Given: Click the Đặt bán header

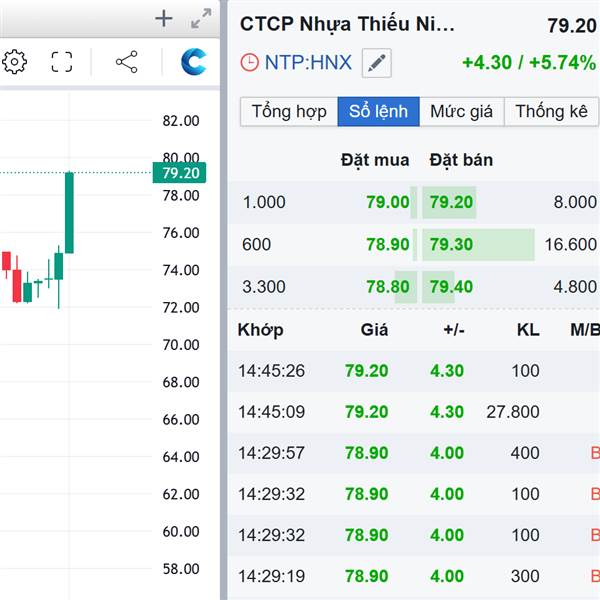Looking at the screenshot, I should click(461, 160).
